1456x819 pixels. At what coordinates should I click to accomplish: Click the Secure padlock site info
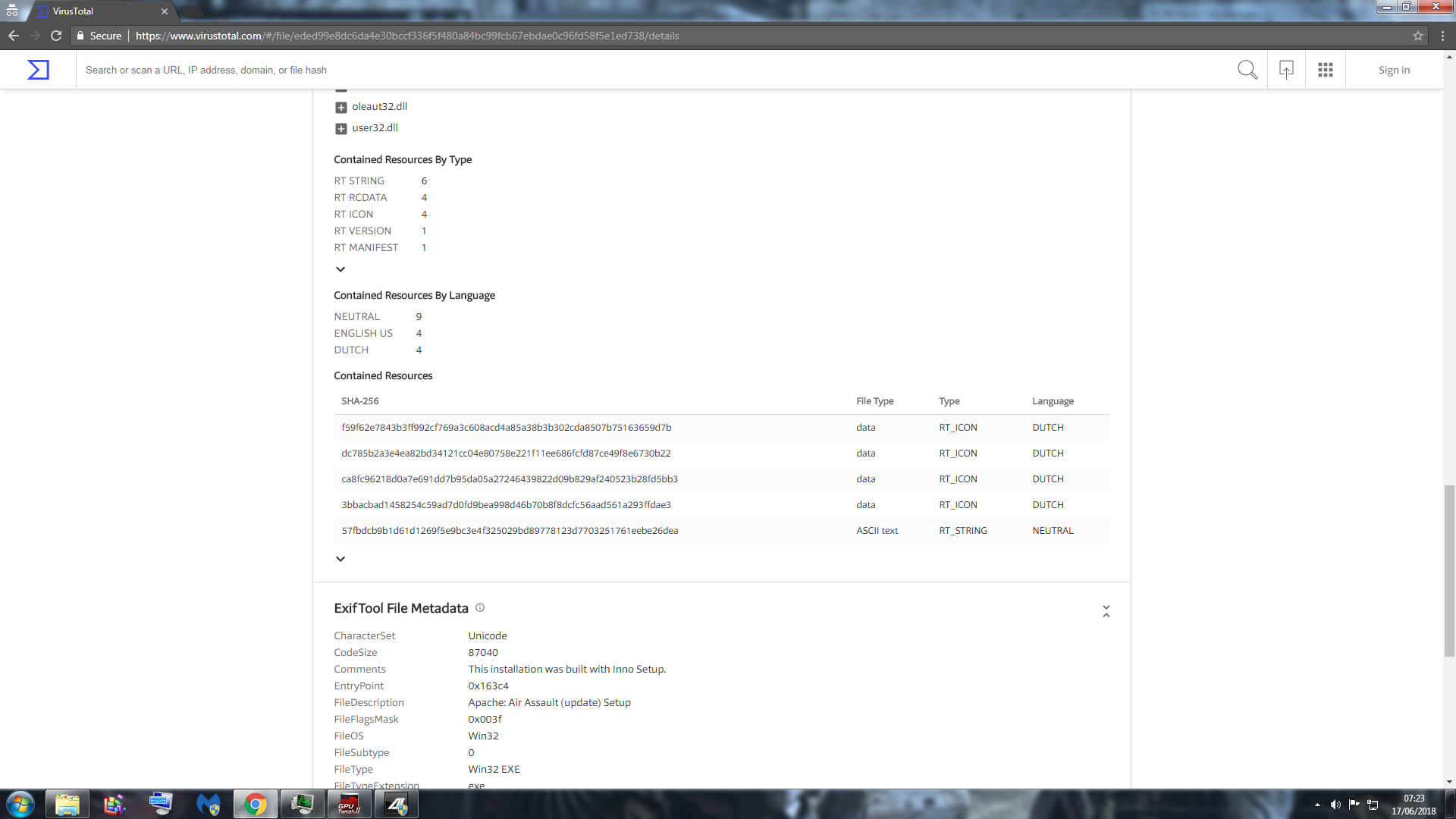tap(99, 36)
